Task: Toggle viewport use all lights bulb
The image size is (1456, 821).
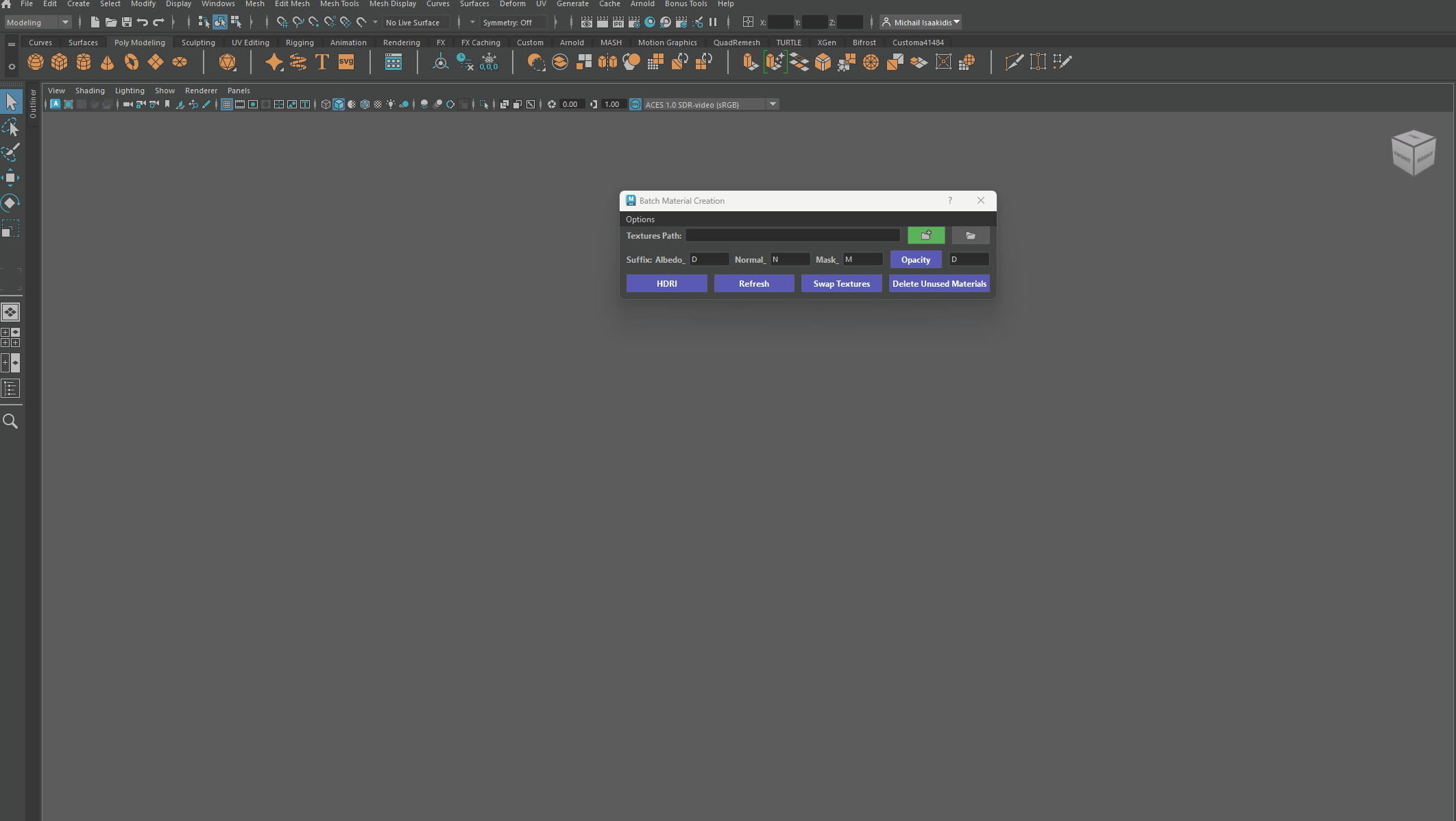Action: point(391,104)
